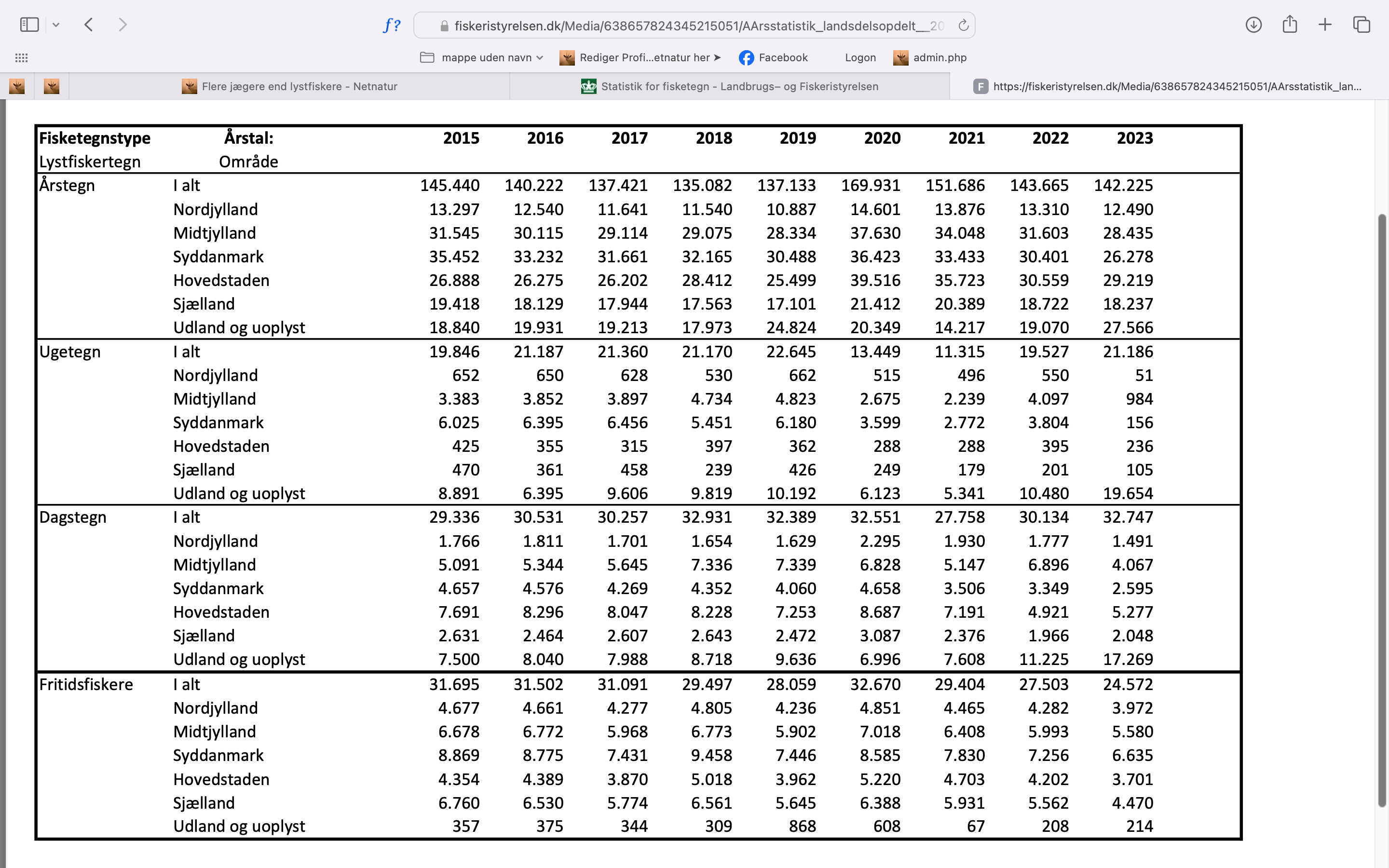This screenshot has width=1389, height=868.
Task: Show the tab overview
Action: point(1362,25)
